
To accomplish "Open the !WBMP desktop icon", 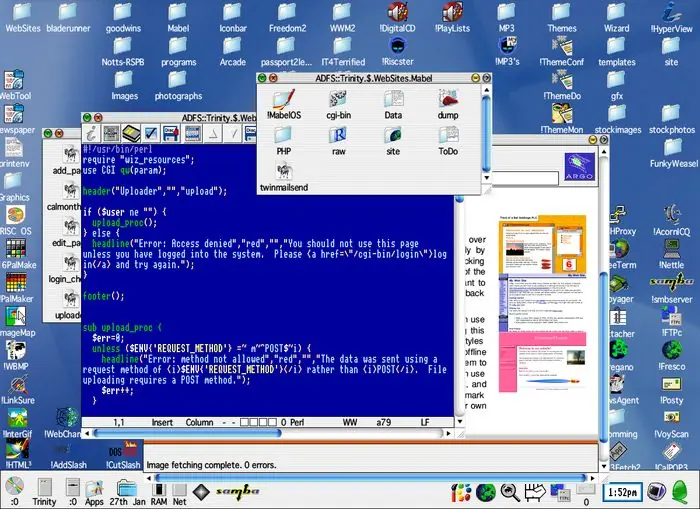I will point(16,356).
